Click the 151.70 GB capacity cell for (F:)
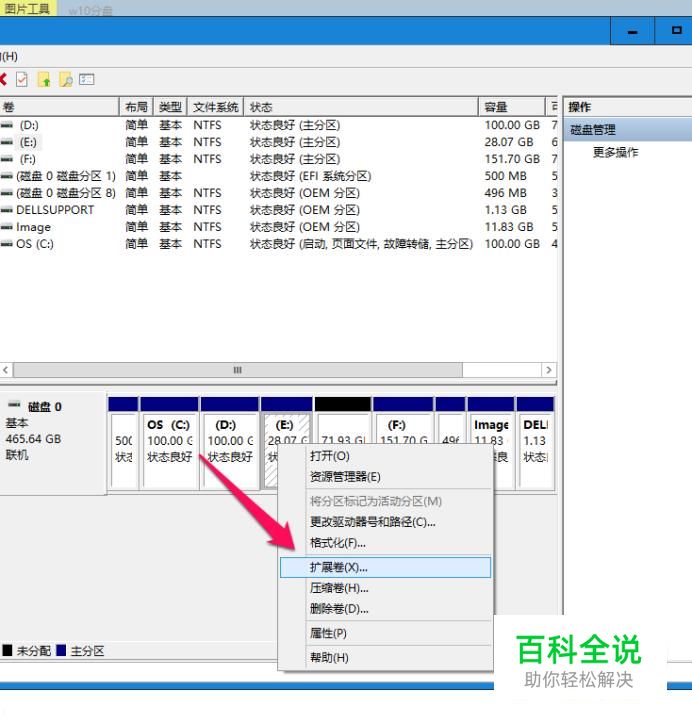 [x=512, y=159]
